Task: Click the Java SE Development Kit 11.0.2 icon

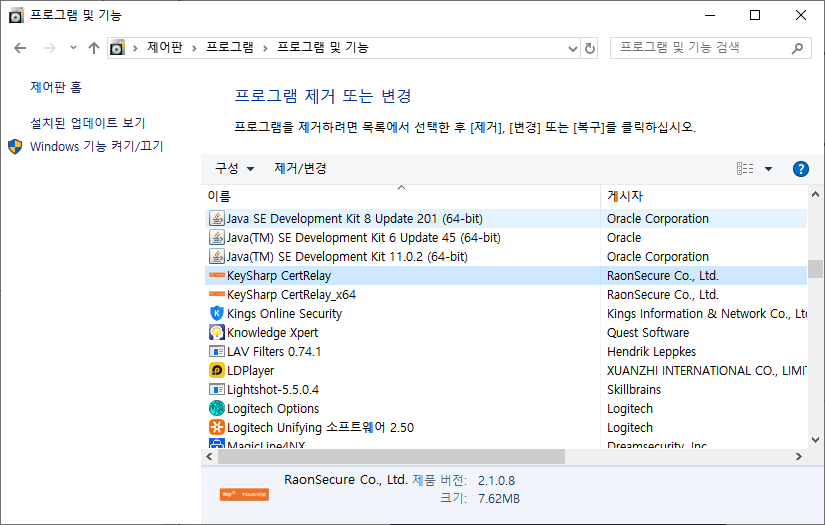Action: click(216, 256)
